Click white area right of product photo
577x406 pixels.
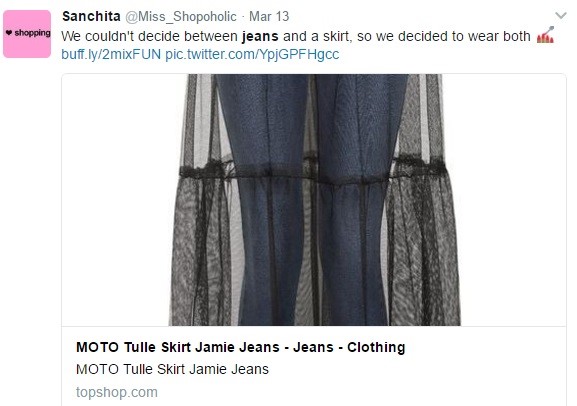[x=513, y=200]
